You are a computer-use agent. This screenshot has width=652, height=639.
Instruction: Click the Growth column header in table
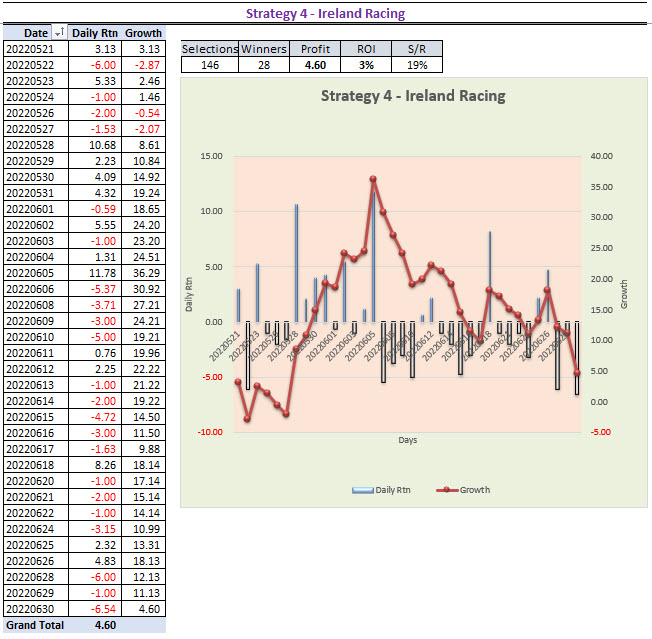click(x=143, y=33)
